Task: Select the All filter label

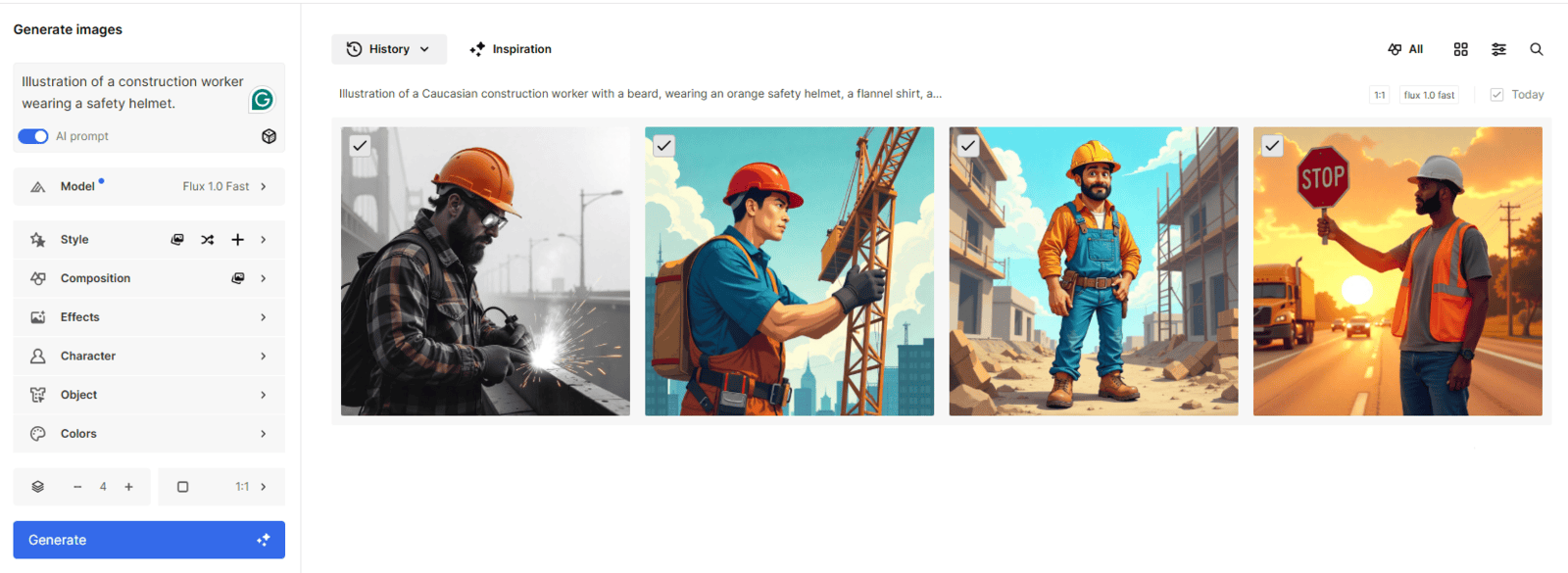Action: tap(1416, 49)
